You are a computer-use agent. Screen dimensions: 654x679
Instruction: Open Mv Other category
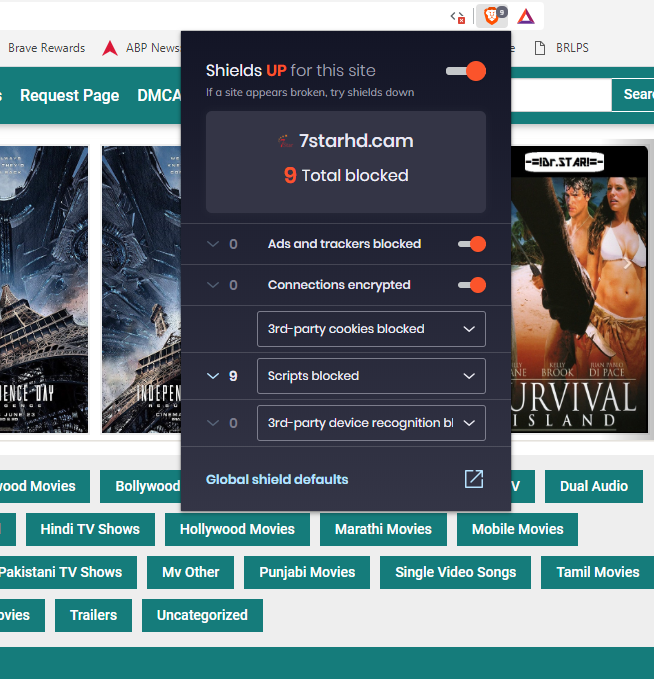pos(191,572)
